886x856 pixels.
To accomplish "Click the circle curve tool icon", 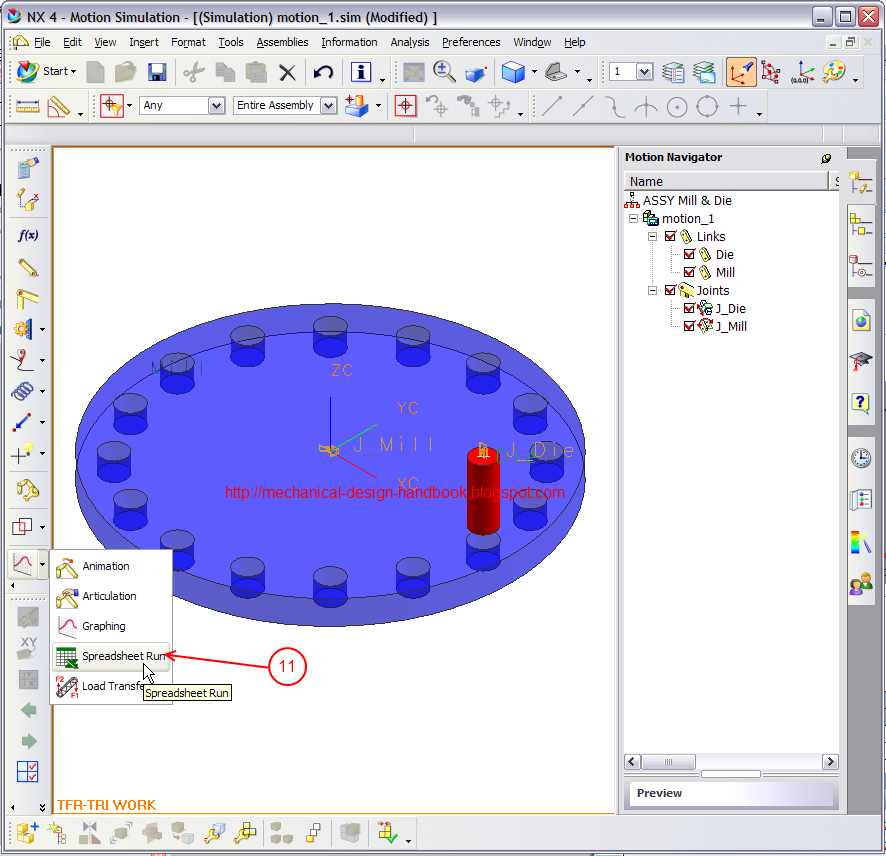I will pos(677,106).
